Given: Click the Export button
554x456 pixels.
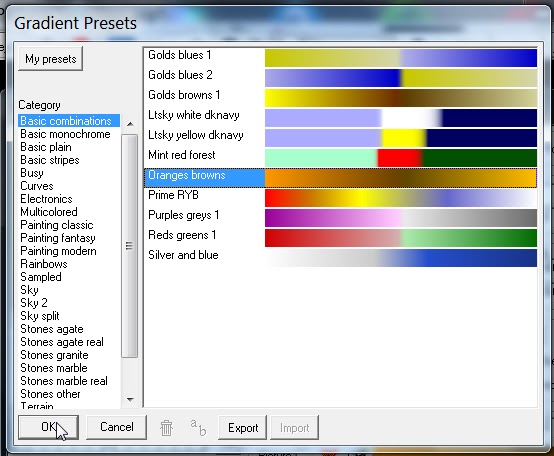Looking at the screenshot, I should click(x=243, y=428).
